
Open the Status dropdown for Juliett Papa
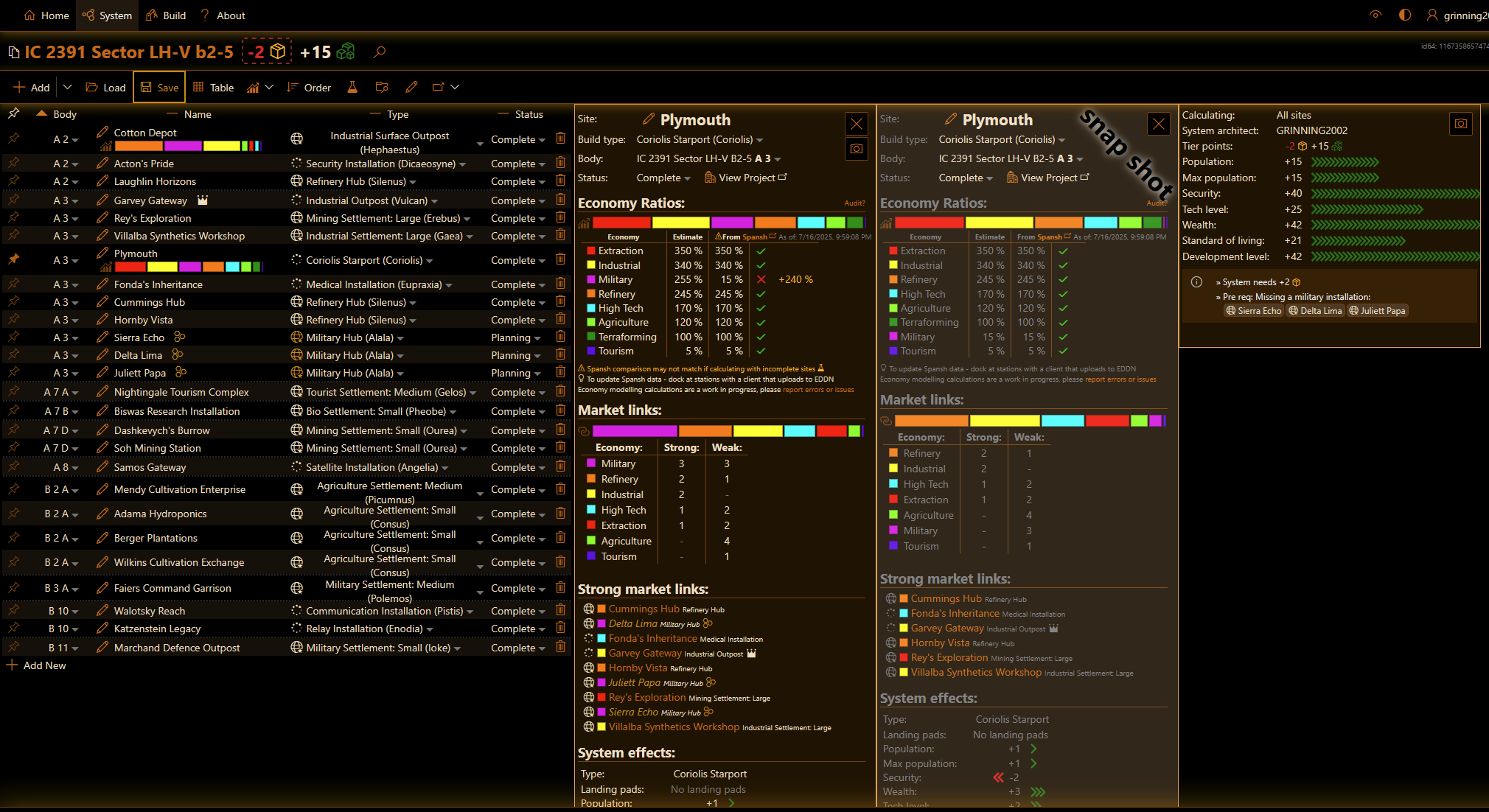(x=516, y=373)
